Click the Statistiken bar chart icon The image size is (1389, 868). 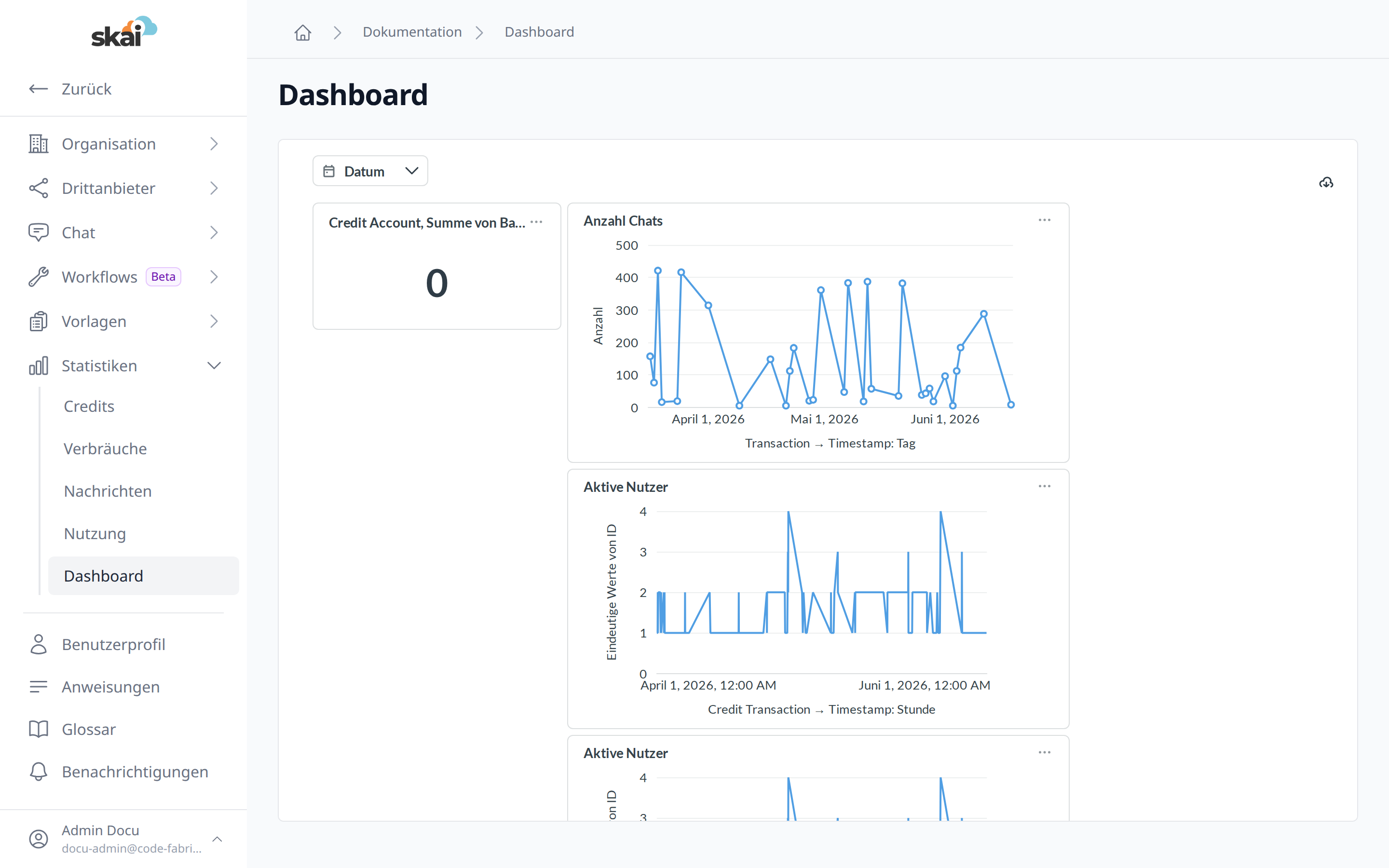tap(39, 366)
